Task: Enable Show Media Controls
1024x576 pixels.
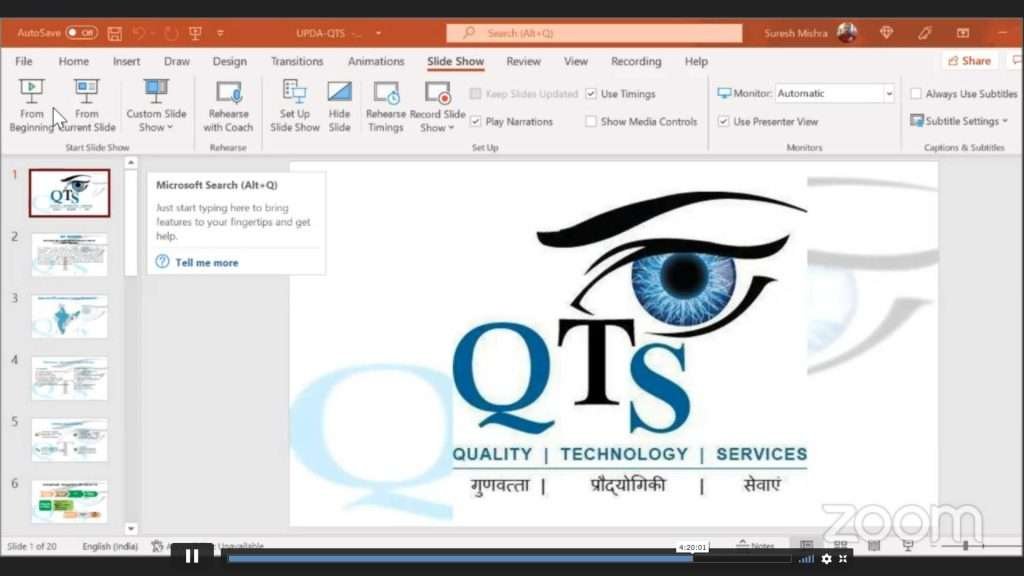Action: 591,121
